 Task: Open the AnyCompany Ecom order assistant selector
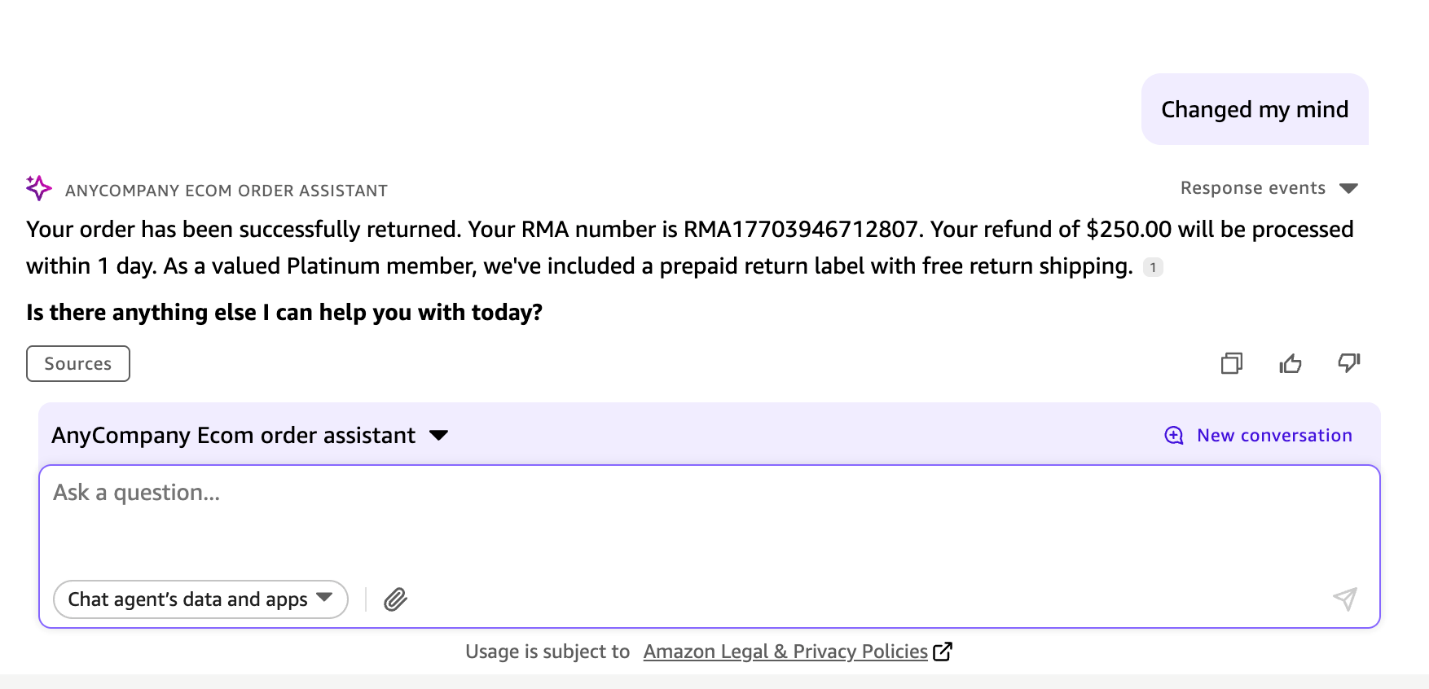(x=250, y=436)
